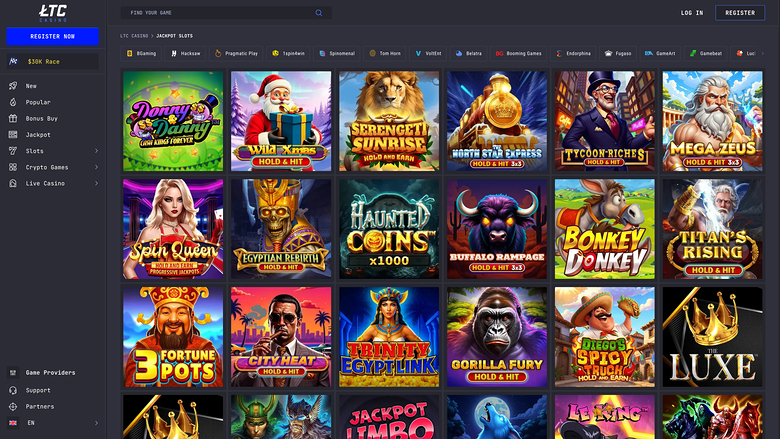Click the UK flag language icon
Viewport: 780px width, 439px height.
pyautogui.click(x=13, y=423)
